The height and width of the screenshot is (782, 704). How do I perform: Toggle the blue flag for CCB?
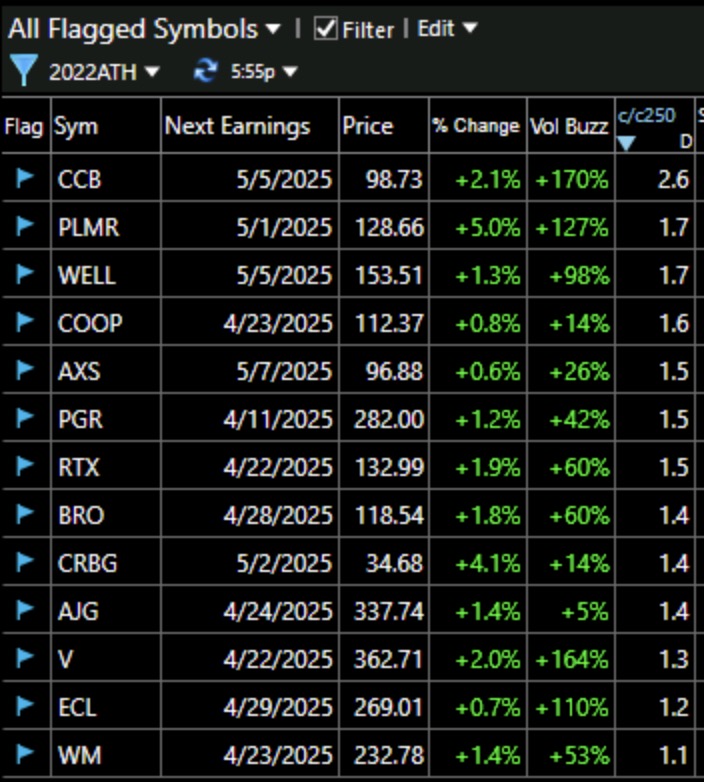point(25,178)
